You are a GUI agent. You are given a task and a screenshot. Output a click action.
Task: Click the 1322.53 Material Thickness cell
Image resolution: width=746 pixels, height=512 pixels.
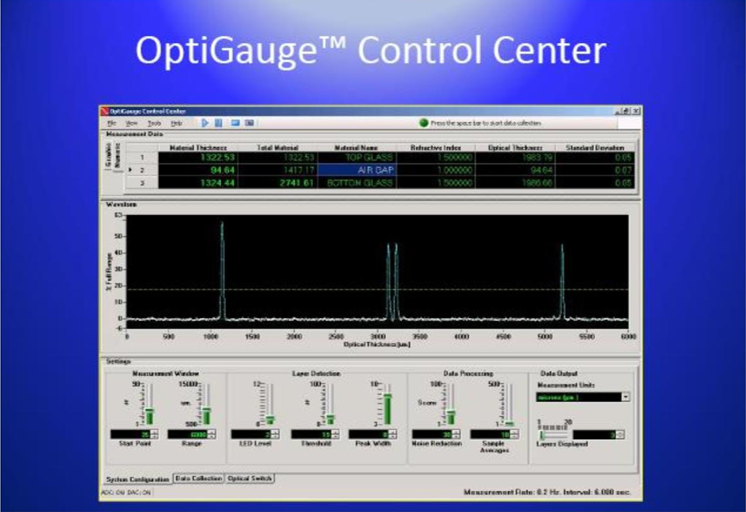(198, 158)
